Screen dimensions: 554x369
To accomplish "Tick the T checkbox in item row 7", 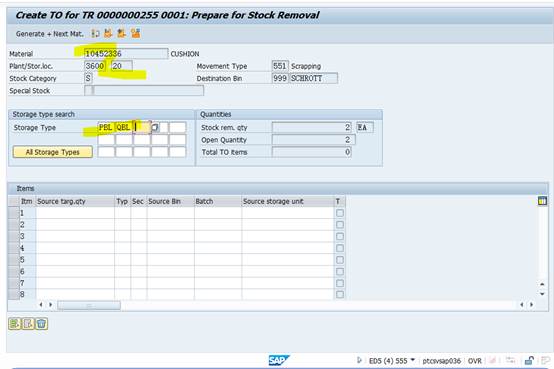I will click(x=340, y=283).
